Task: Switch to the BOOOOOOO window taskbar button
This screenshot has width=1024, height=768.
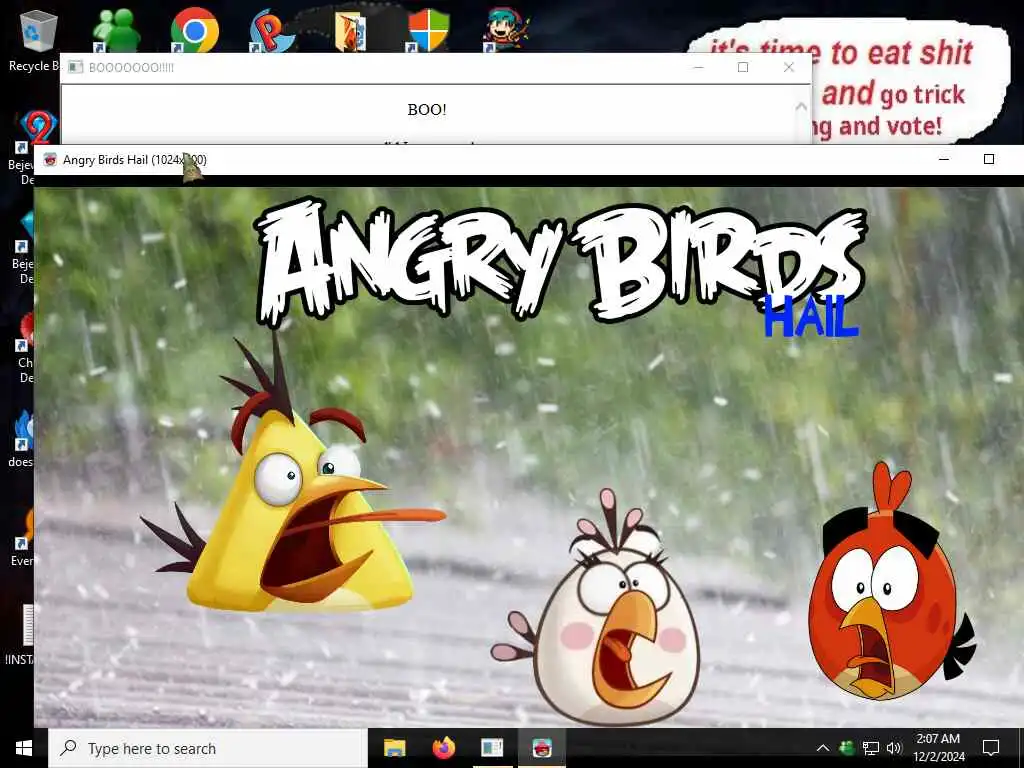Action: coord(492,748)
